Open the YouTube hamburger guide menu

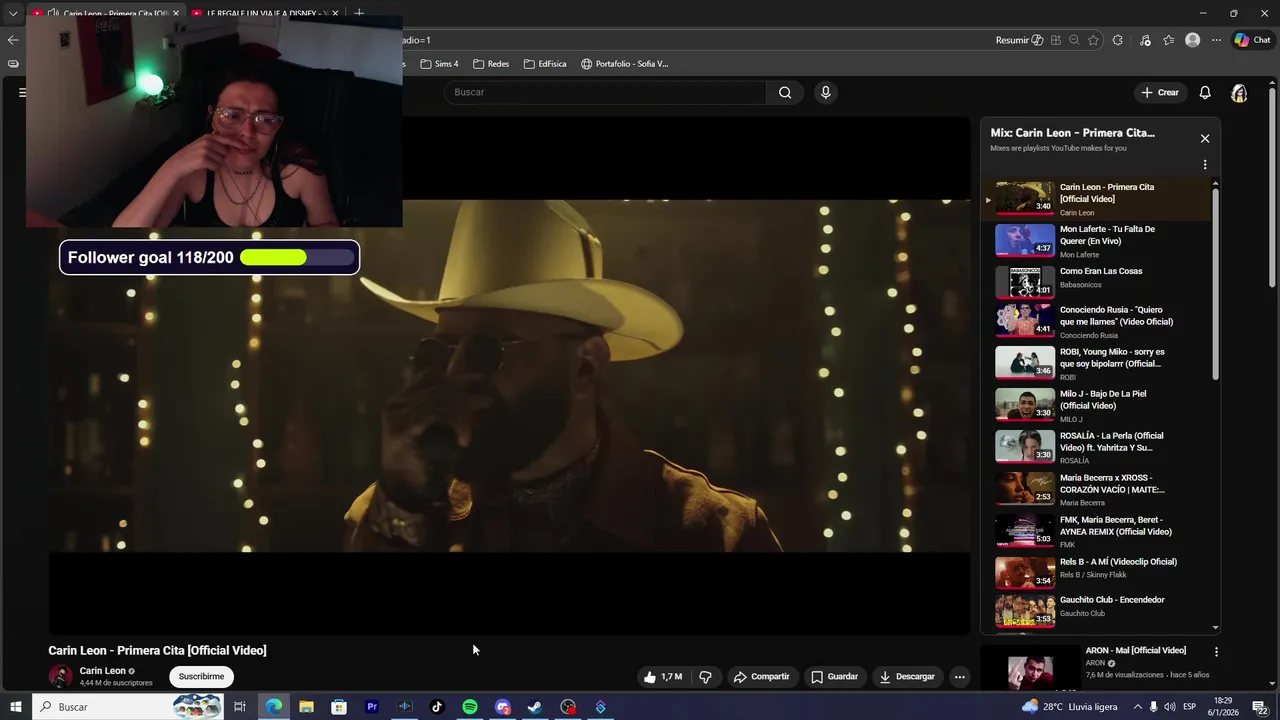(22, 92)
